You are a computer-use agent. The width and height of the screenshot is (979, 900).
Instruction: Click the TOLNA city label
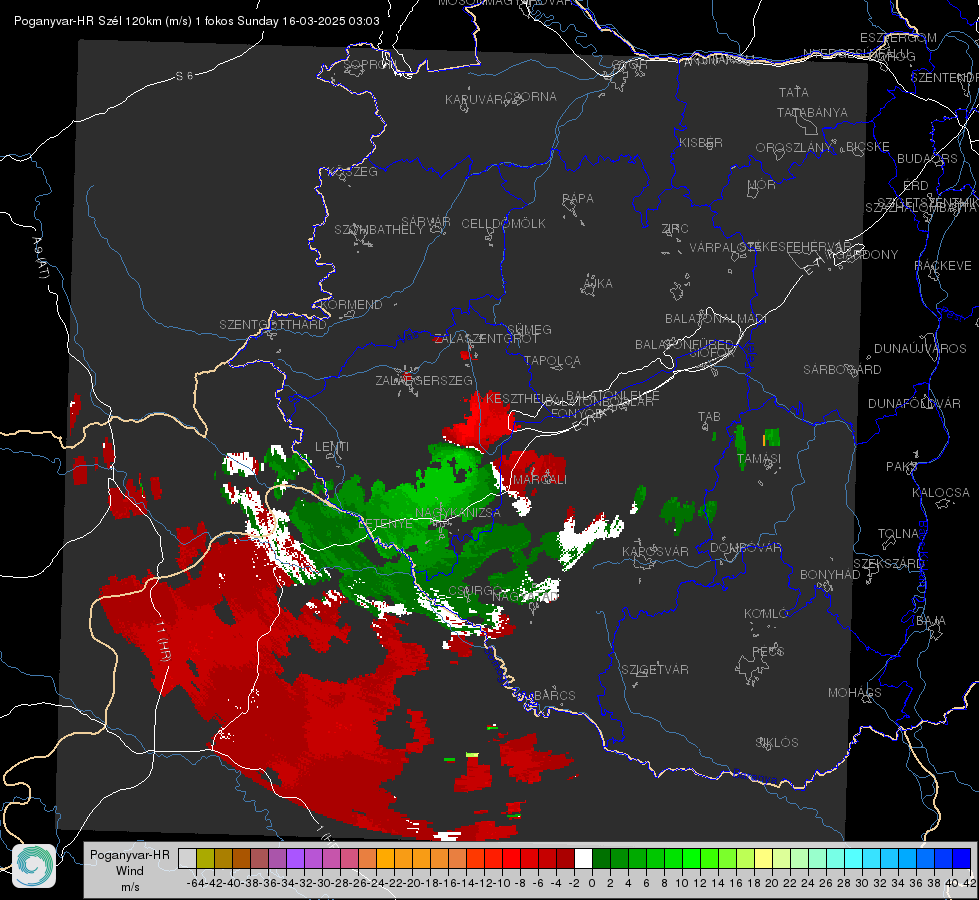click(898, 534)
